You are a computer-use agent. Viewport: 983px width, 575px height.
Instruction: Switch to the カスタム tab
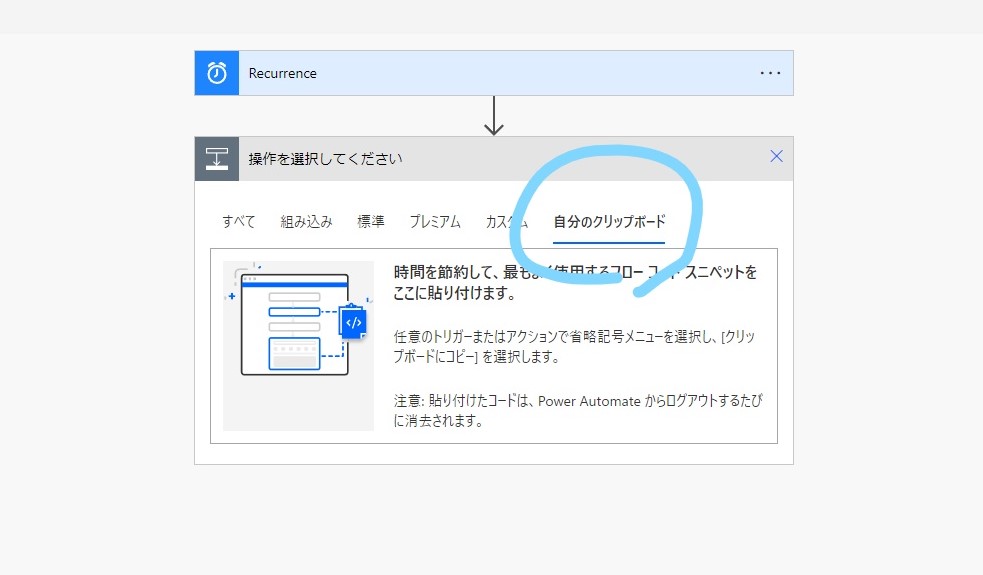506,222
